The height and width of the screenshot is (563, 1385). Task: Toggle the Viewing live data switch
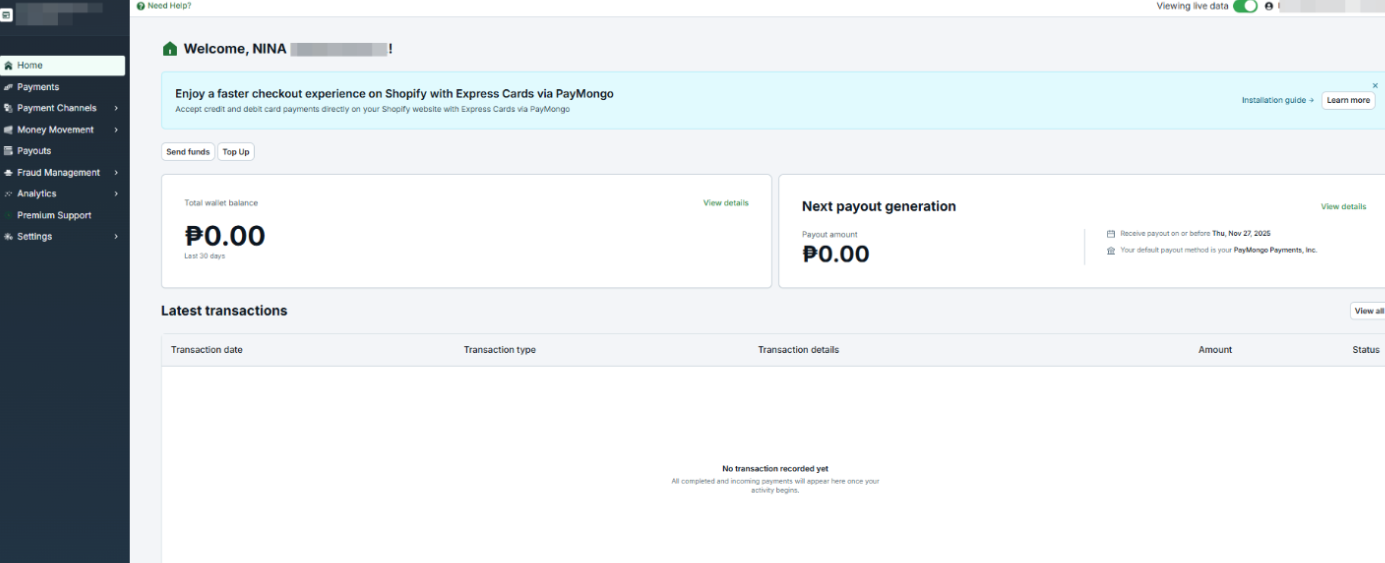[1245, 6]
